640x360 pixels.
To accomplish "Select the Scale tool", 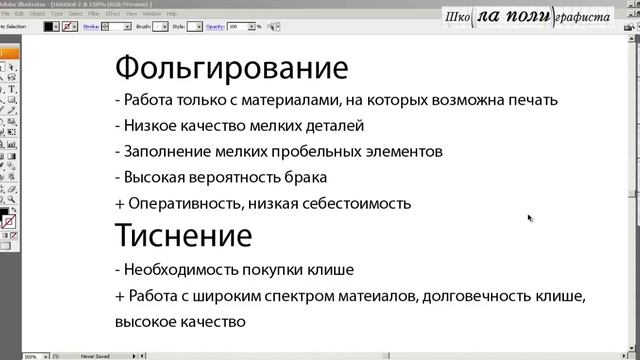I will (x=12, y=122).
